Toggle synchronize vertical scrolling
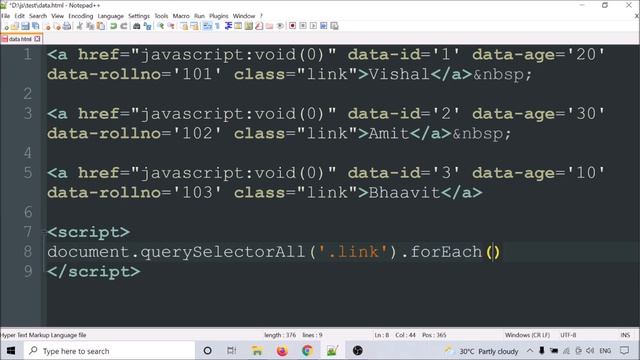This screenshot has width=640, height=360. (x=185, y=26)
